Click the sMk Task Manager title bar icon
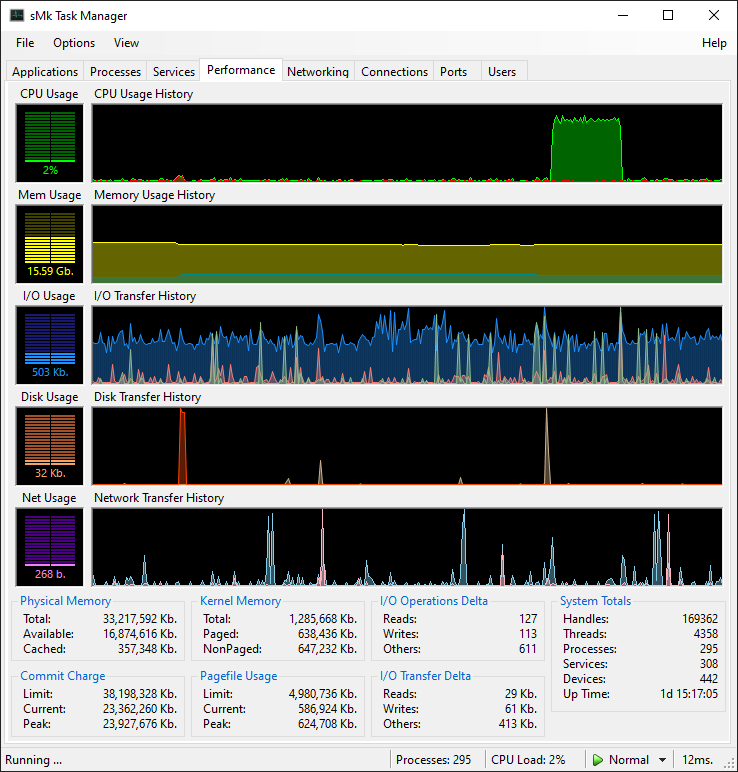 pos(17,15)
